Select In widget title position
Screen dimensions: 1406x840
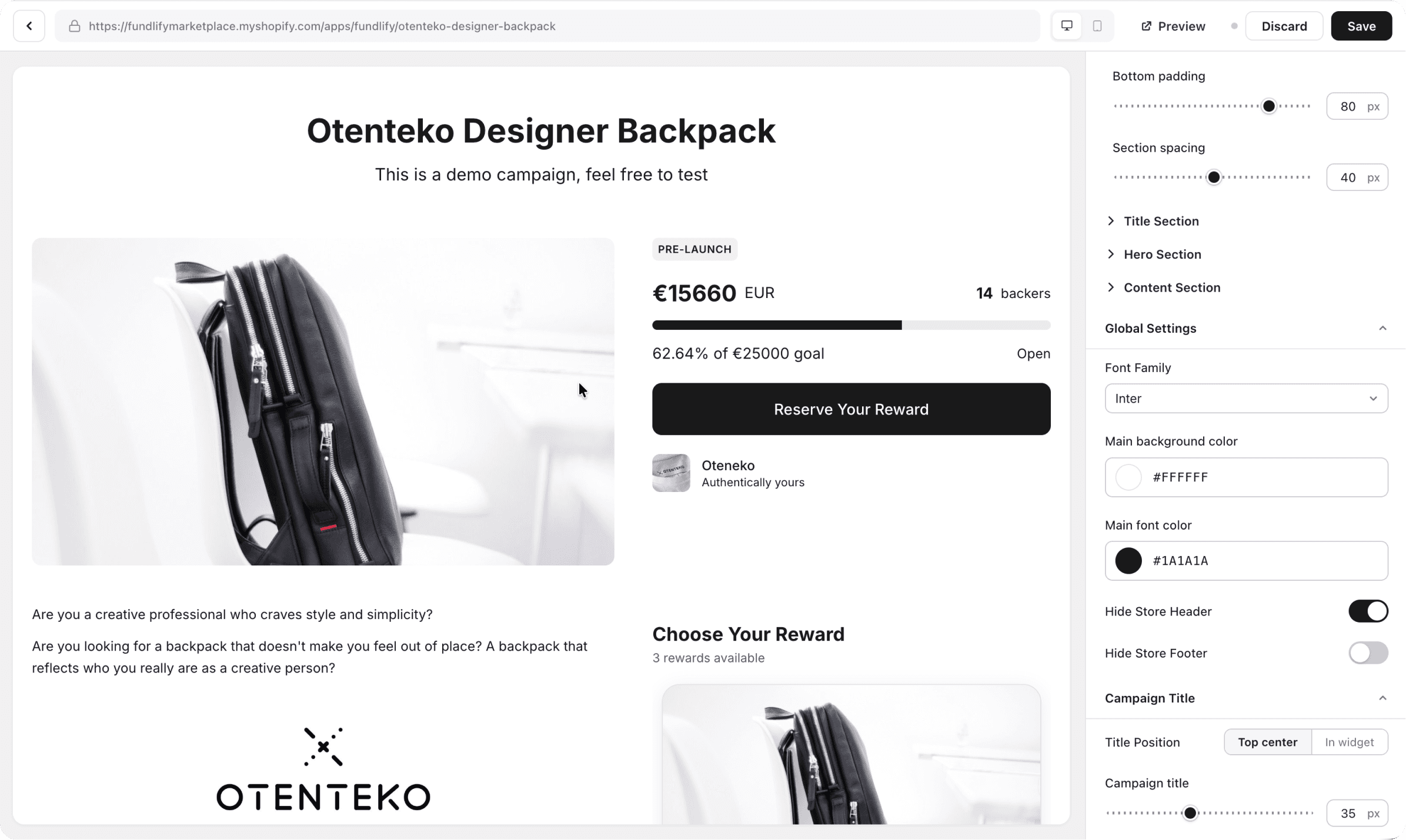[x=1349, y=742]
